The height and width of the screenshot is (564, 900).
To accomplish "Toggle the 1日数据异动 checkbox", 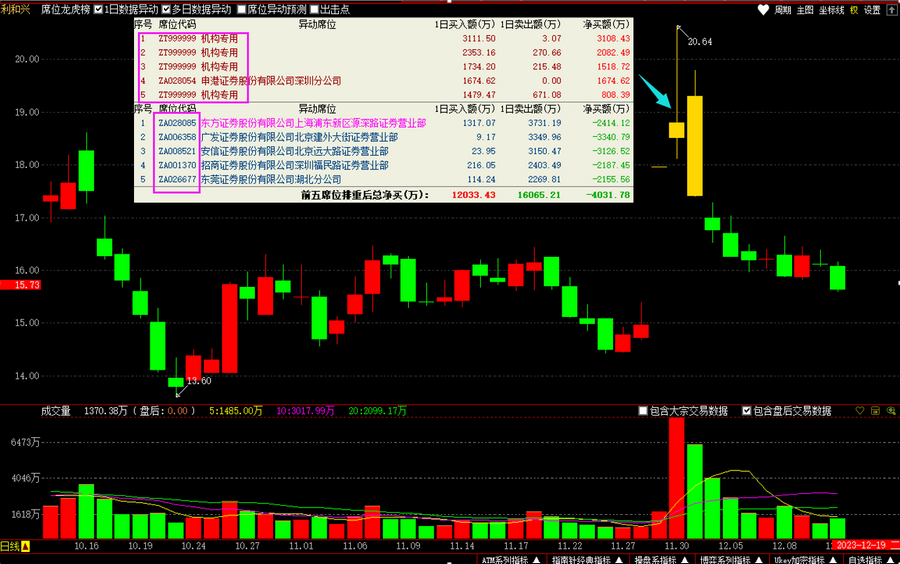I will point(98,9).
